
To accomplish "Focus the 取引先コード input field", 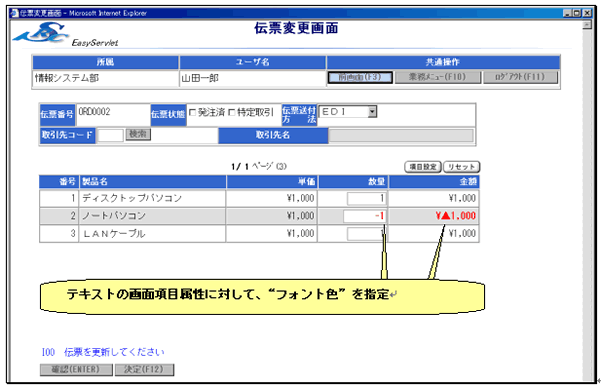I will click(x=110, y=135).
